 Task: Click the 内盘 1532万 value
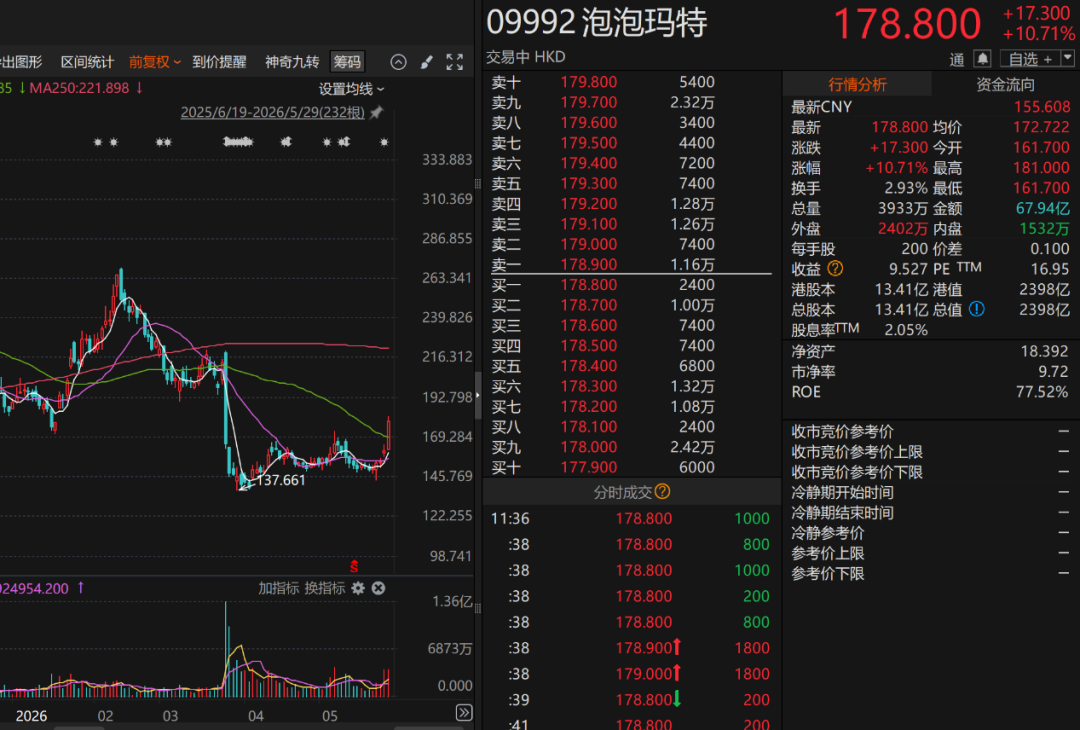tap(1044, 229)
